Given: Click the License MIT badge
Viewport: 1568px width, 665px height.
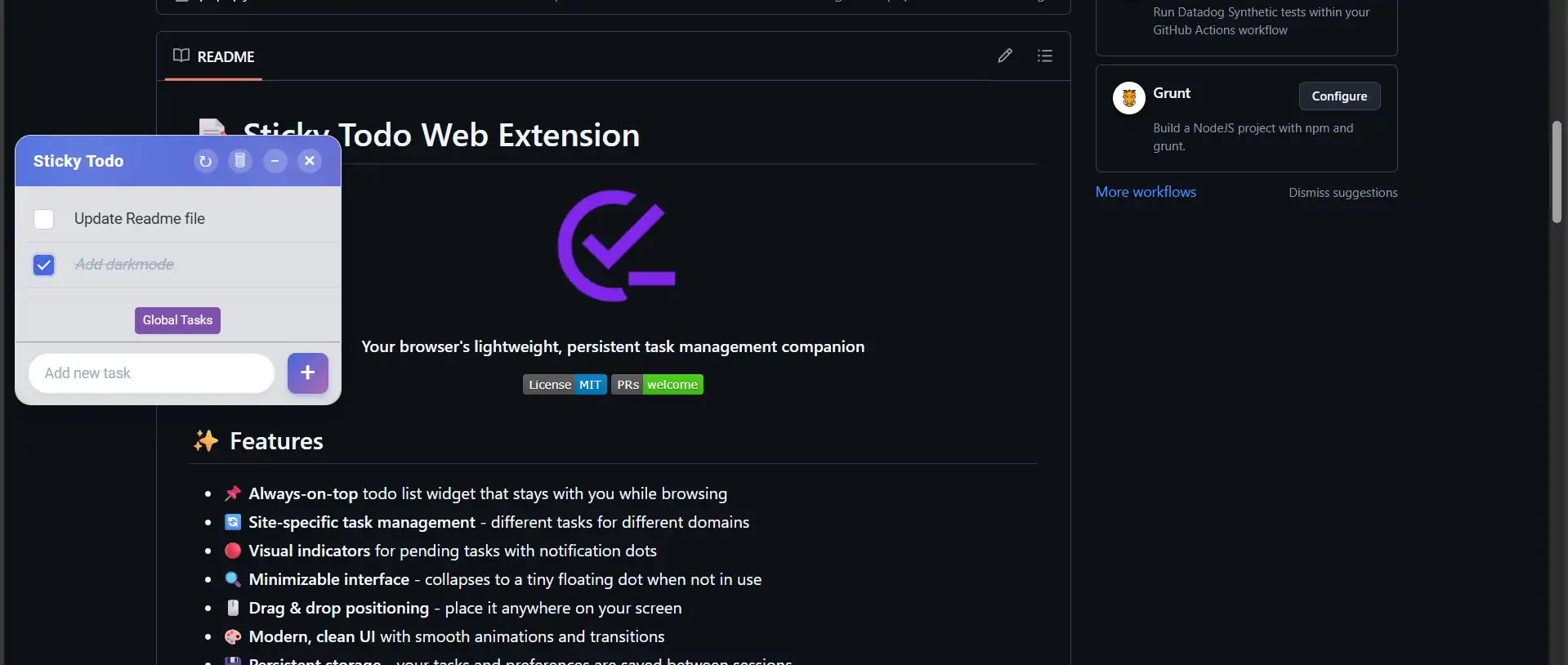Looking at the screenshot, I should [565, 385].
